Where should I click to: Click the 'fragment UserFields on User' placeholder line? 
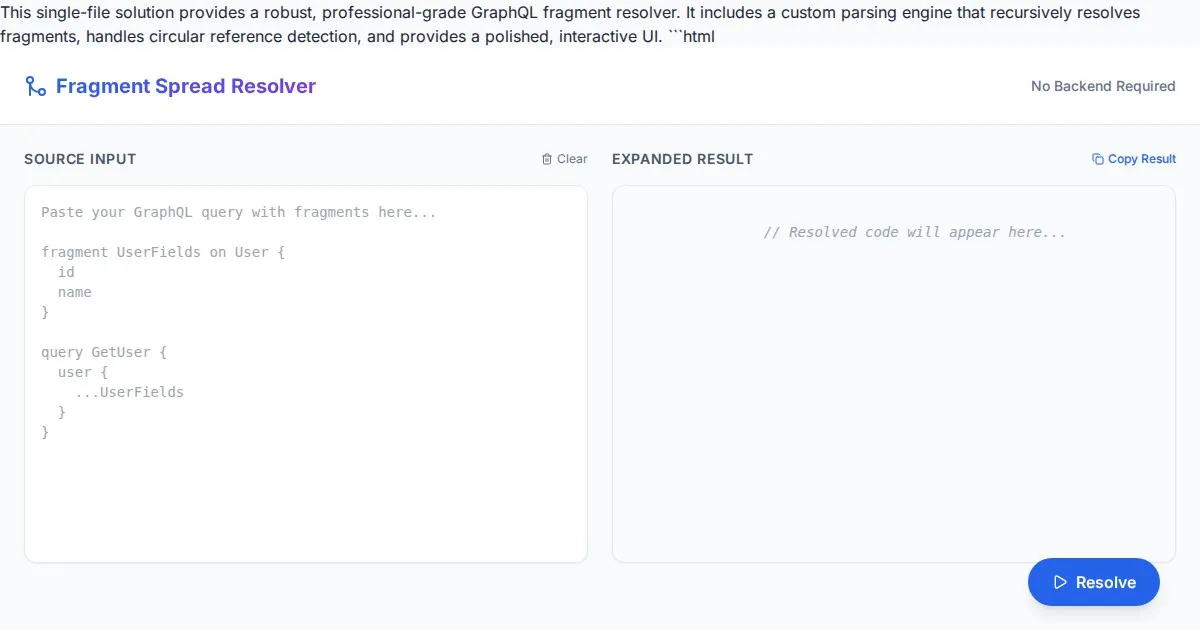click(x=163, y=252)
